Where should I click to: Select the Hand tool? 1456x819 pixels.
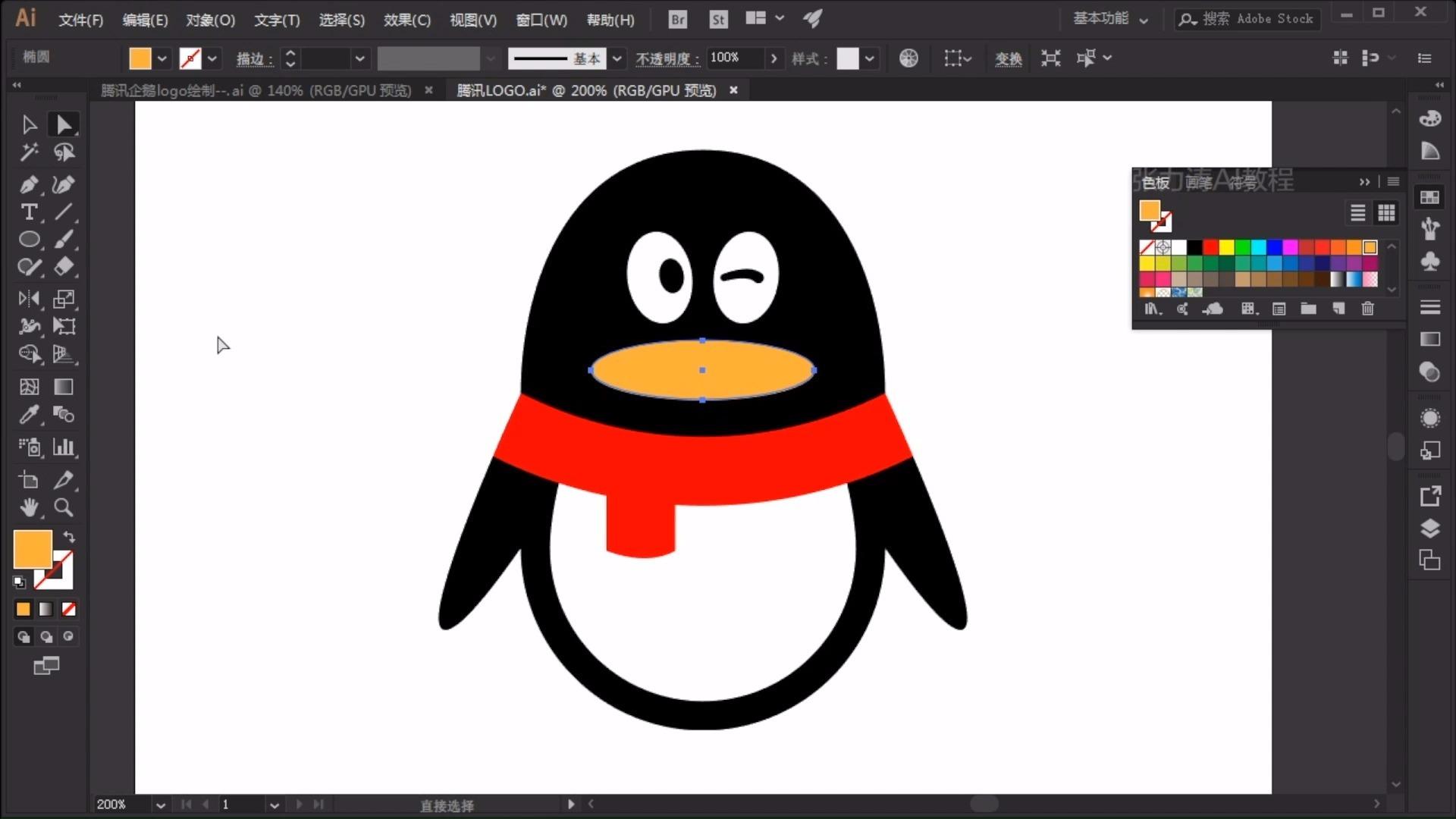(x=29, y=507)
